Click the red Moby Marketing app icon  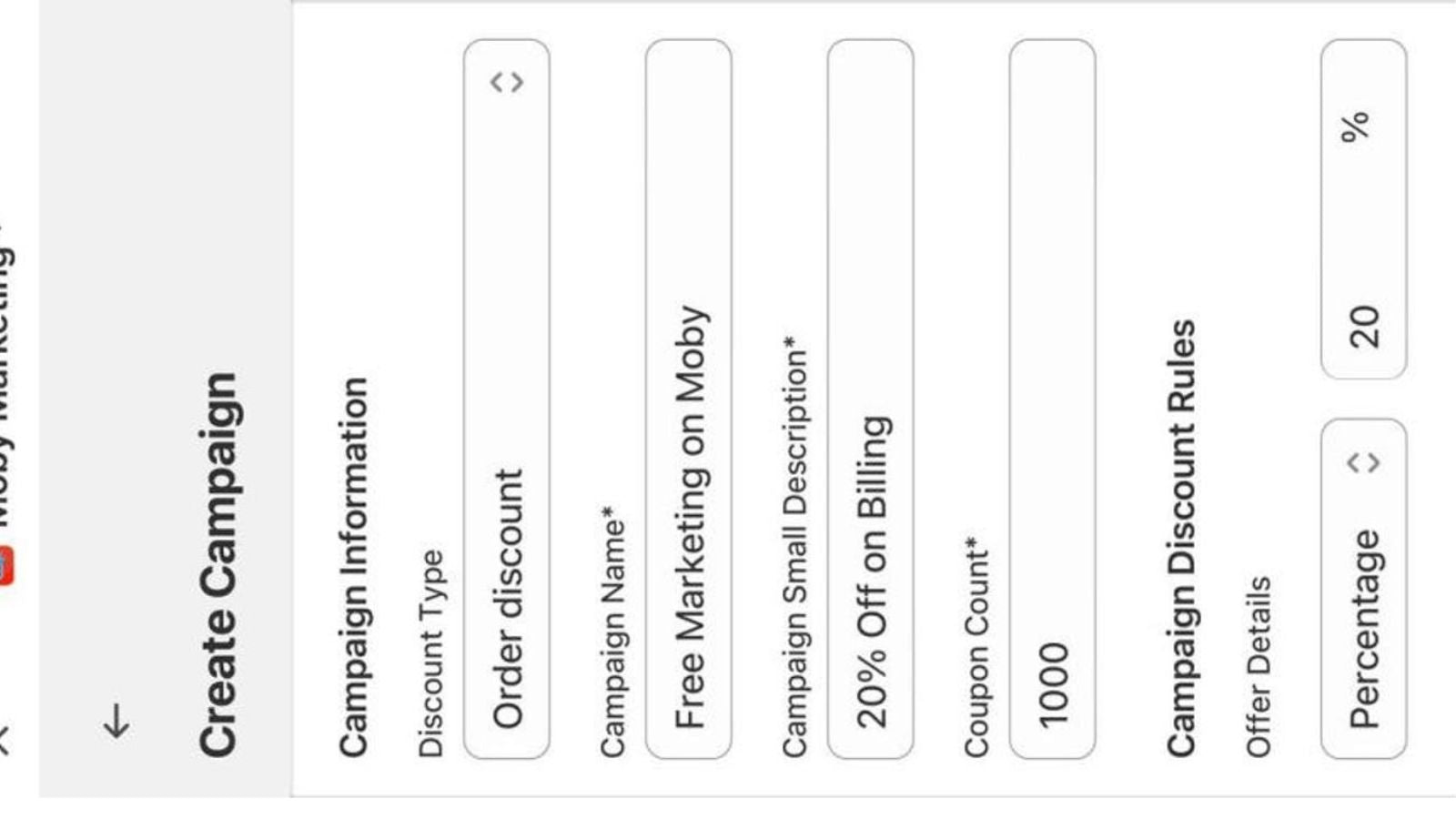coord(5,566)
